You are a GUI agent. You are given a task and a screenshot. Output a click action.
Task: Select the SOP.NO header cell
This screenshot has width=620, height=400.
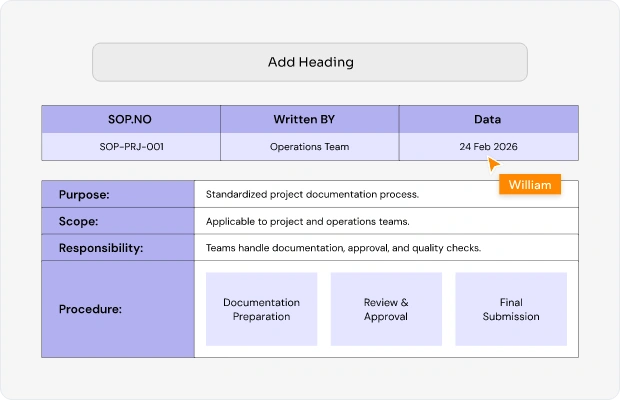click(131, 119)
